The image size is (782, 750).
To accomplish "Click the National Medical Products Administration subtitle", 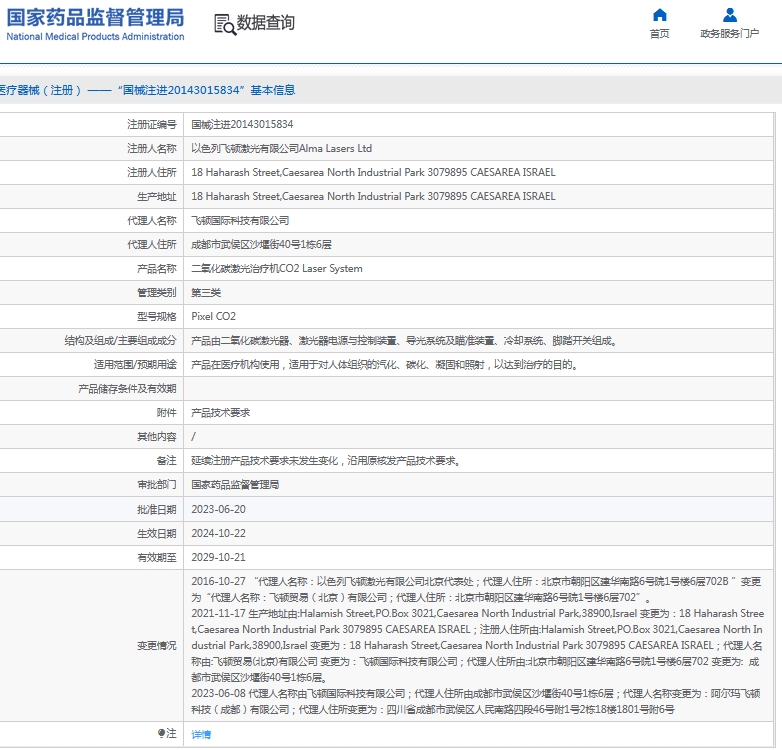I will coord(95,36).
